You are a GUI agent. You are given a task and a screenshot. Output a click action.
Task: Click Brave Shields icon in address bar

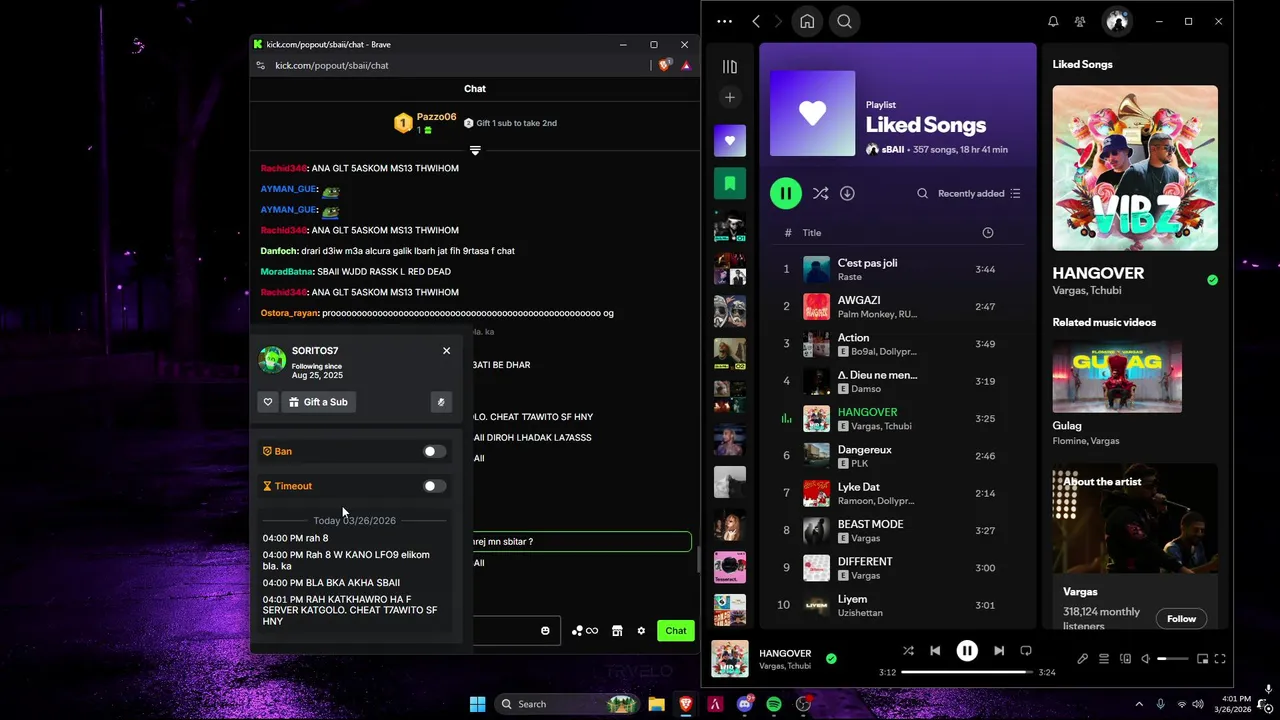pos(665,65)
